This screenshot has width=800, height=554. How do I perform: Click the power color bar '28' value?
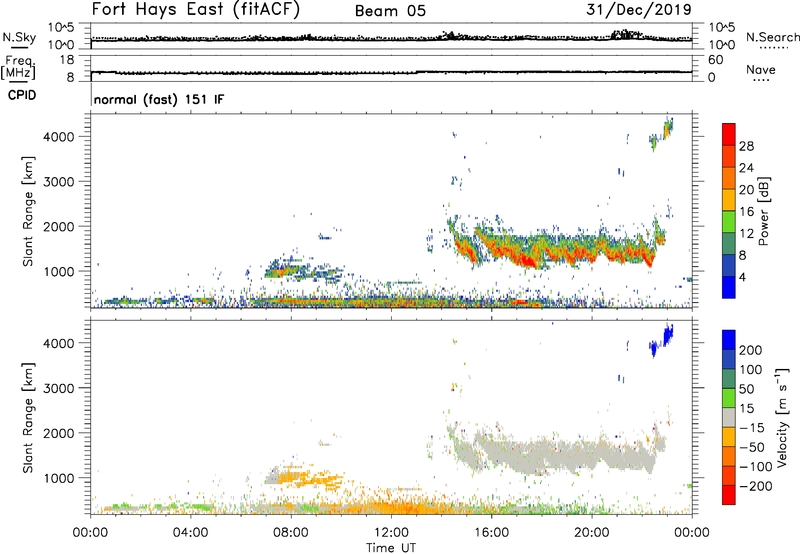coord(746,146)
